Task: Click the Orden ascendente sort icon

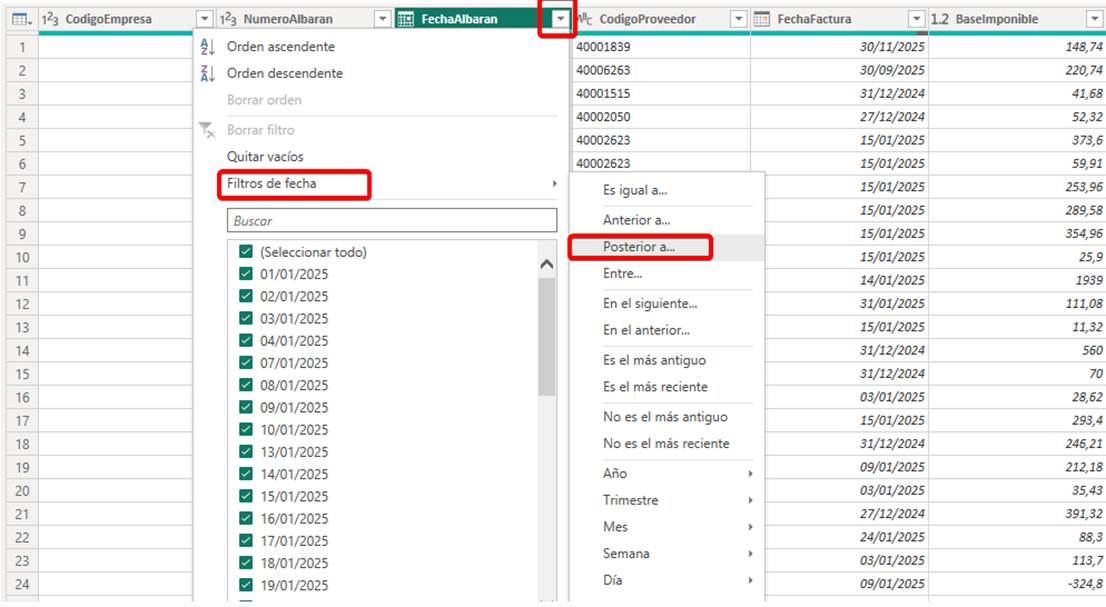Action: point(207,47)
